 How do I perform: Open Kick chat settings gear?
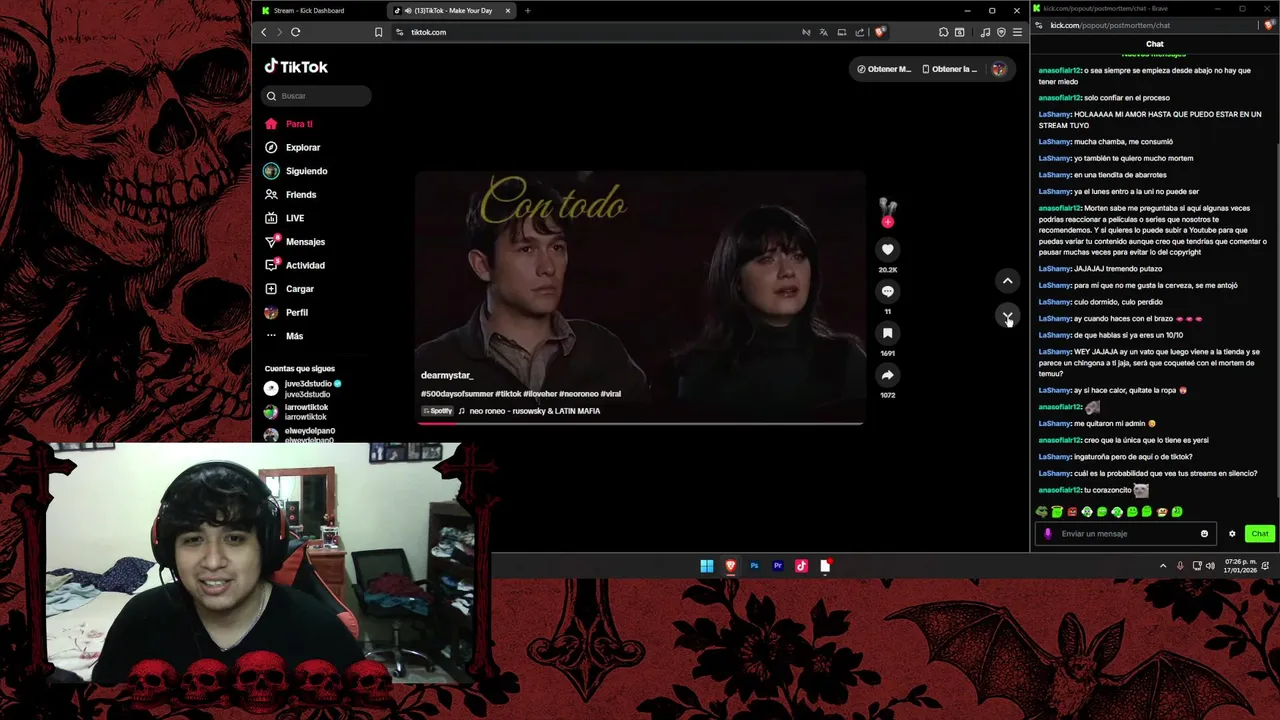coord(1232,534)
